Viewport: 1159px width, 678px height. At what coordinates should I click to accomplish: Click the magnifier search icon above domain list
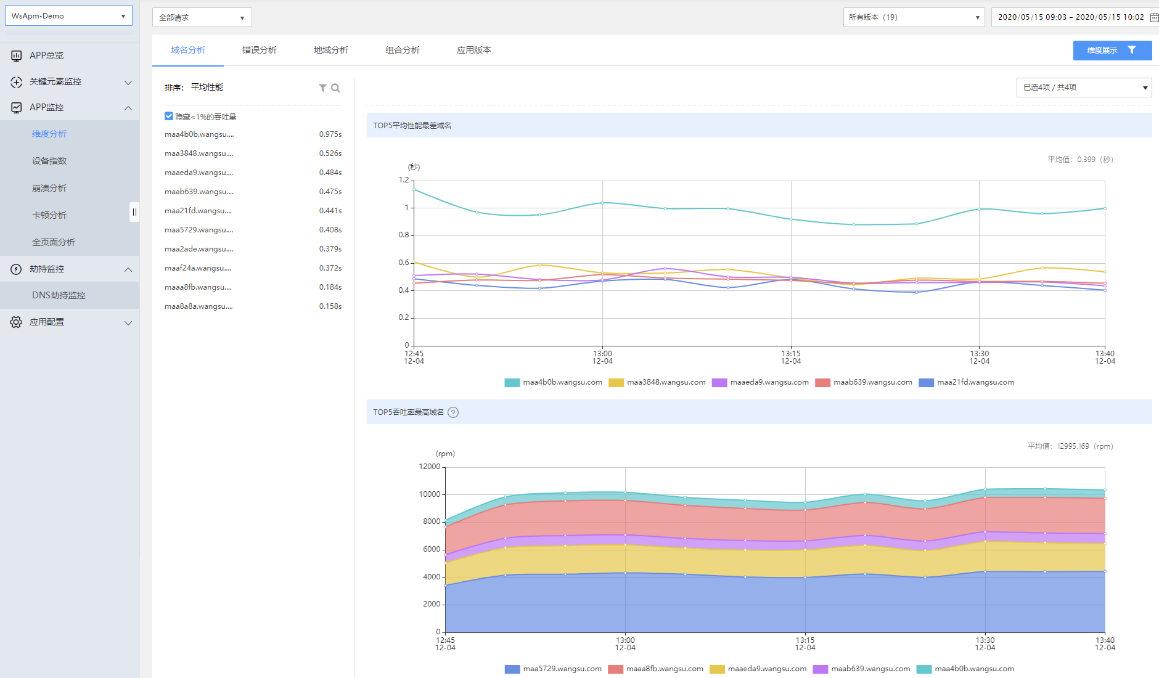click(x=336, y=88)
